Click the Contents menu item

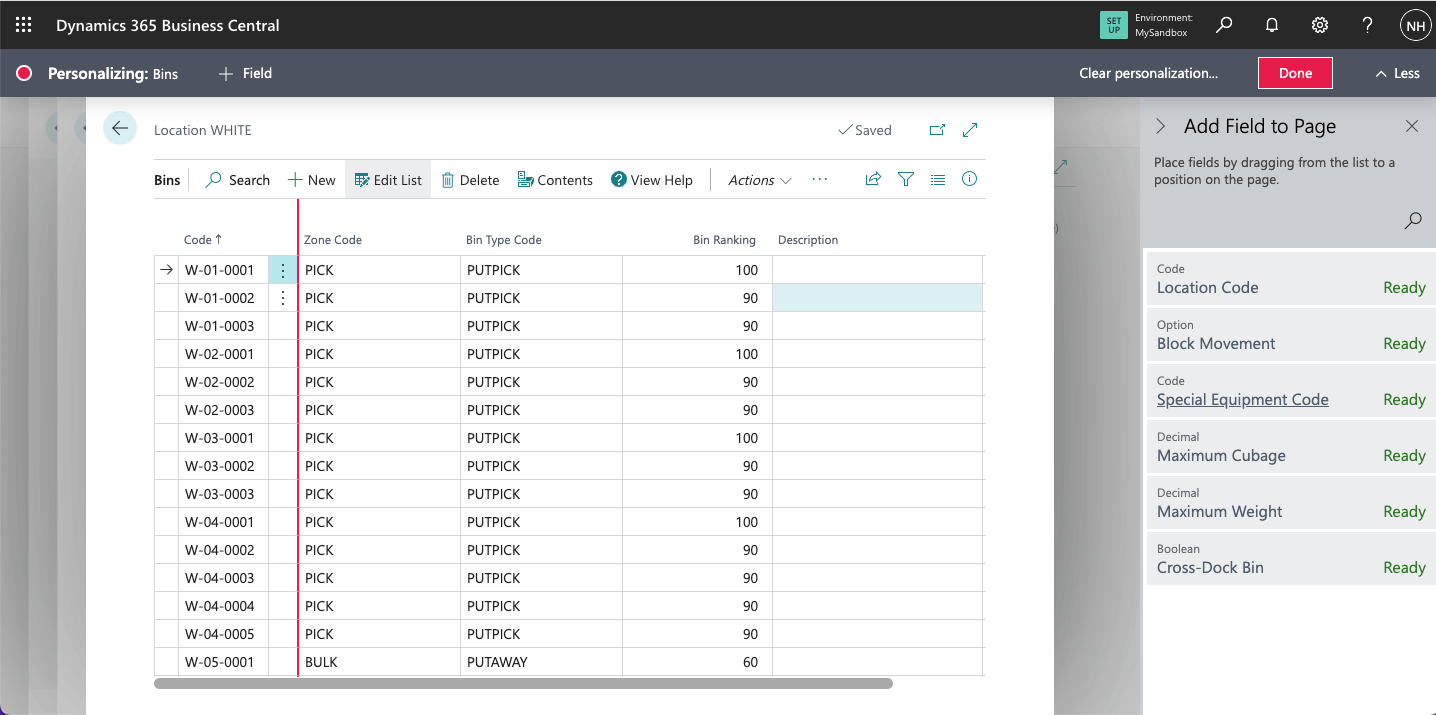point(555,180)
